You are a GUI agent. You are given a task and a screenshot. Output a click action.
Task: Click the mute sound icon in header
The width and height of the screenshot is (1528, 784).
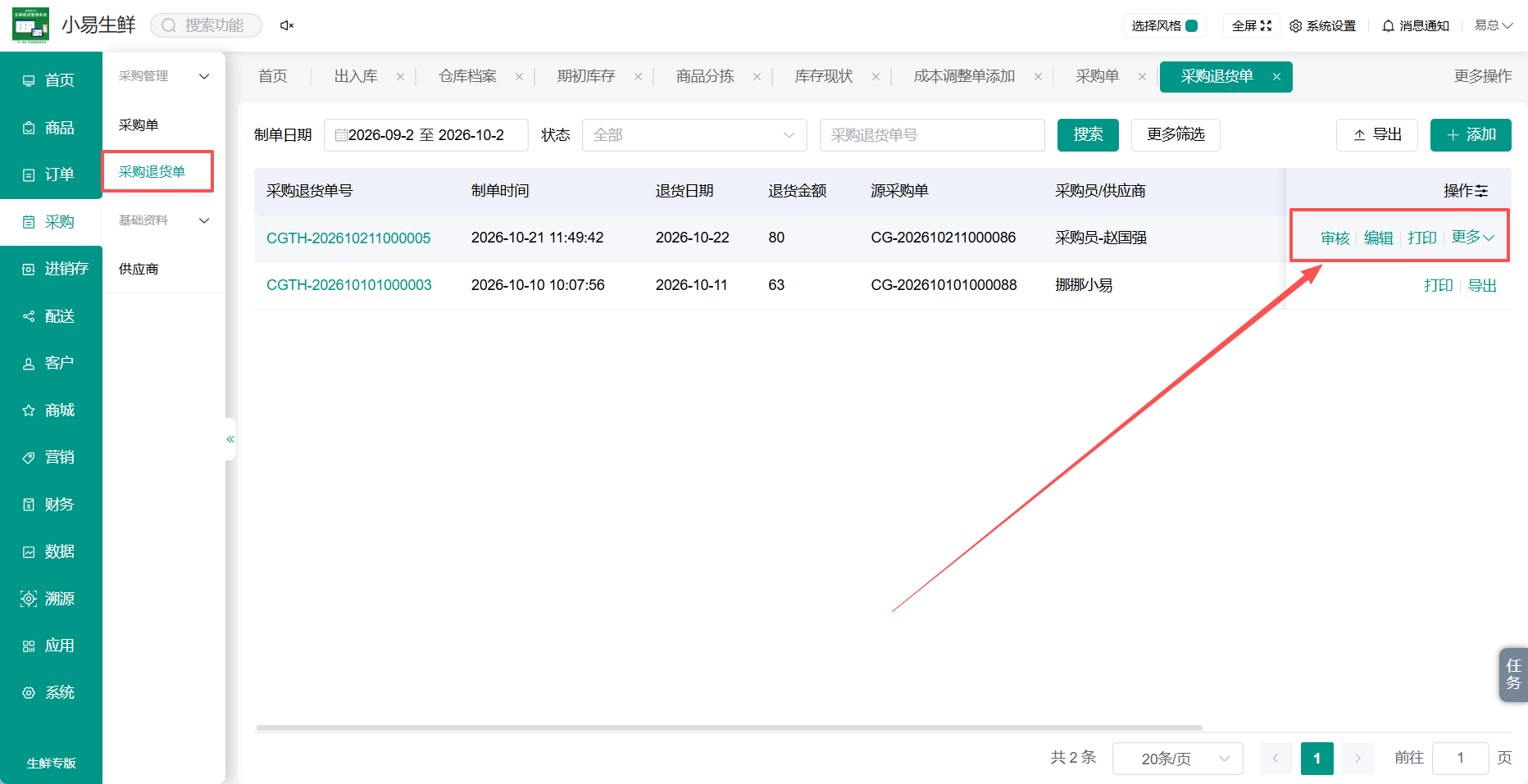tap(287, 25)
